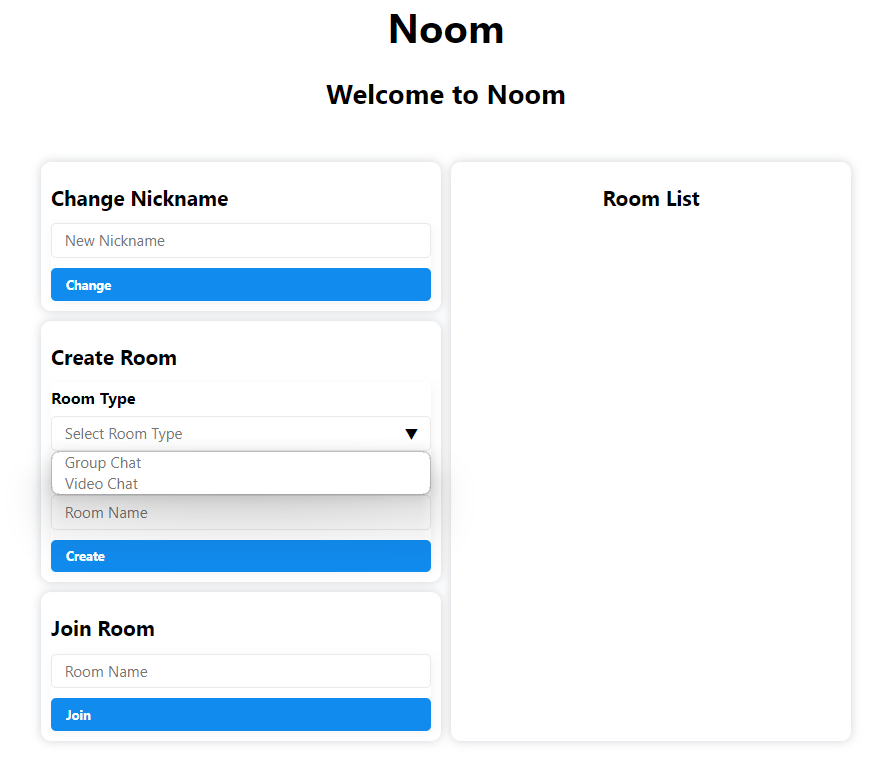The image size is (890, 760).
Task: Click the Select Room Type placeholder text
Action: click(124, 434)
